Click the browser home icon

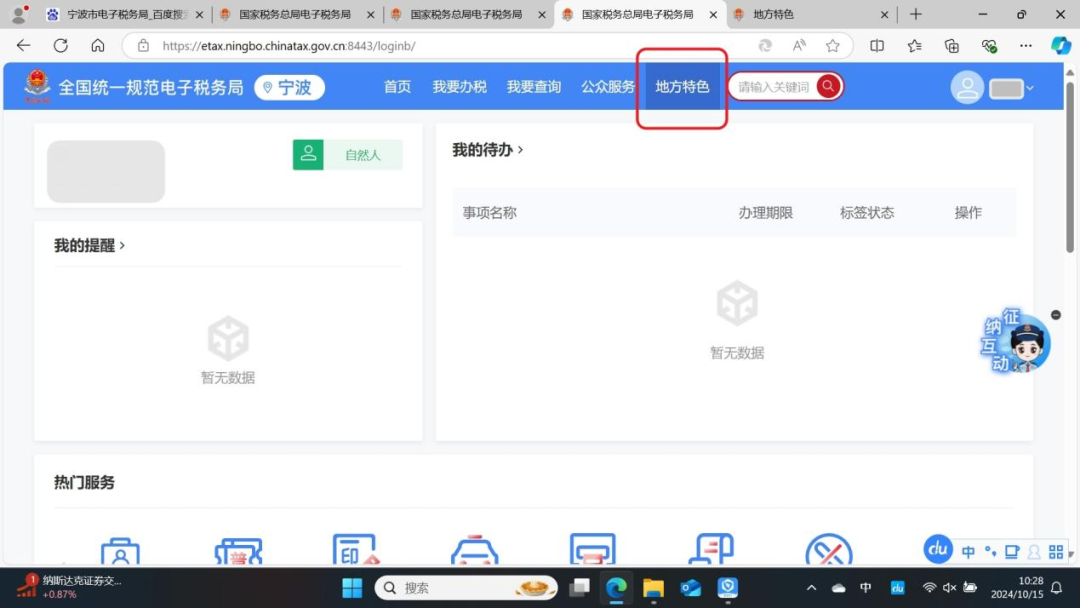click(x=98, y=46)
